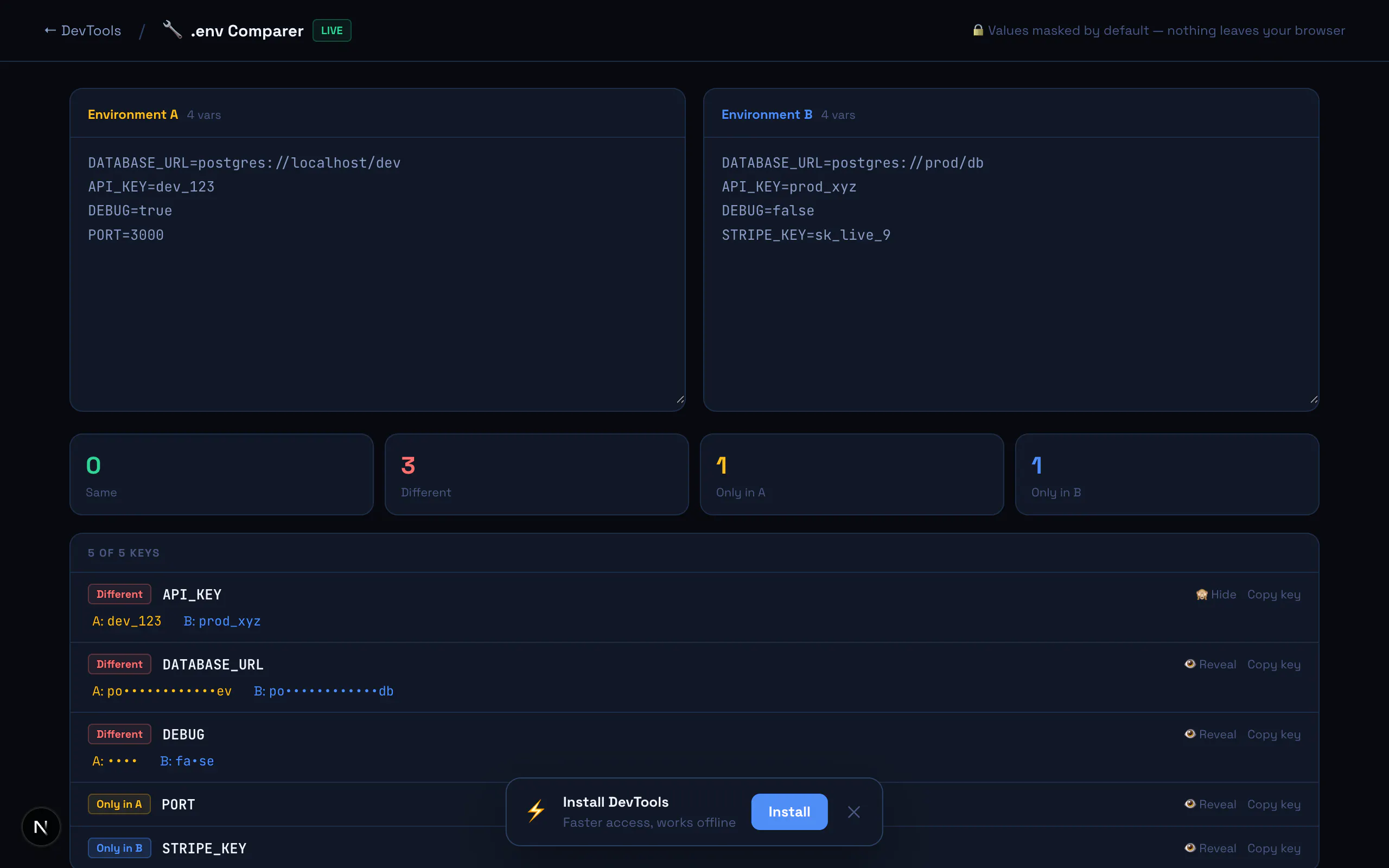This screenshot has width=1389, height=868.
Task: Click the wrench icon beside .env Comparer
Action: pos(172,30)
